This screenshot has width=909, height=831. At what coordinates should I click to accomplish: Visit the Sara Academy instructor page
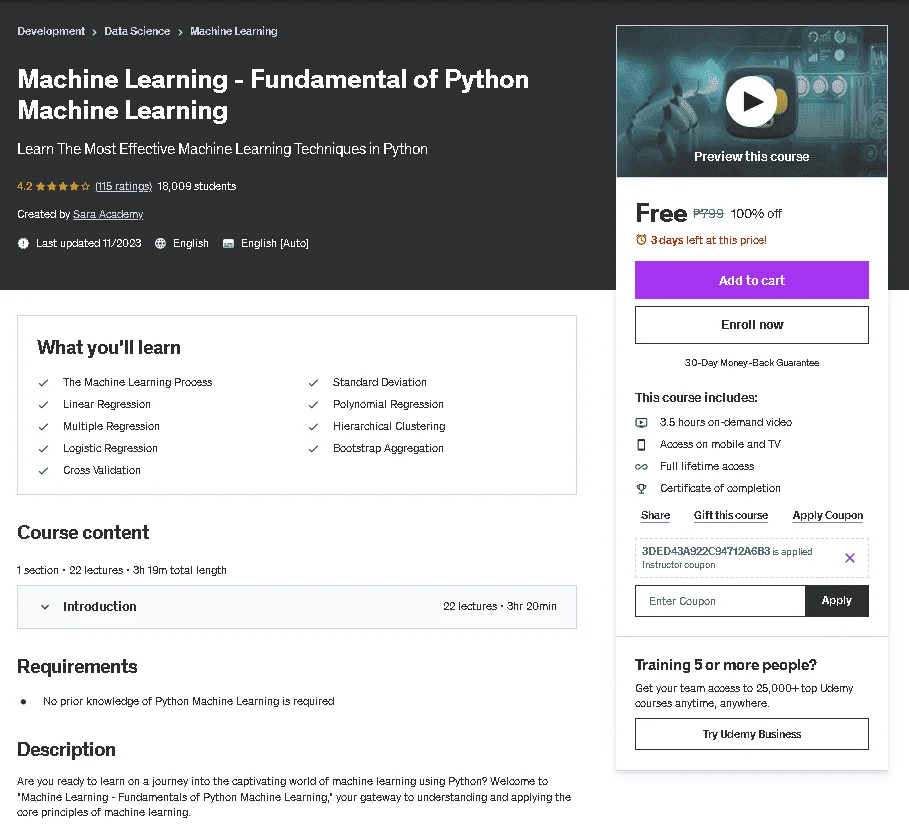(x=108, y=215)
